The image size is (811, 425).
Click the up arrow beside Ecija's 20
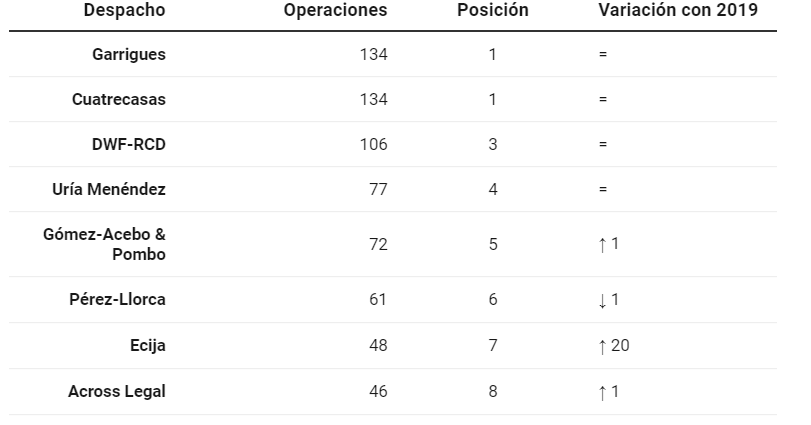pos(602,346)
